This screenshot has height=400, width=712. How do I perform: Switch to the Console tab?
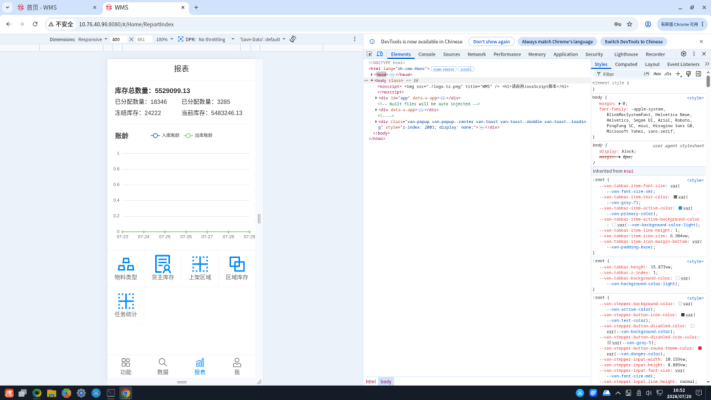tap(426, 54)
